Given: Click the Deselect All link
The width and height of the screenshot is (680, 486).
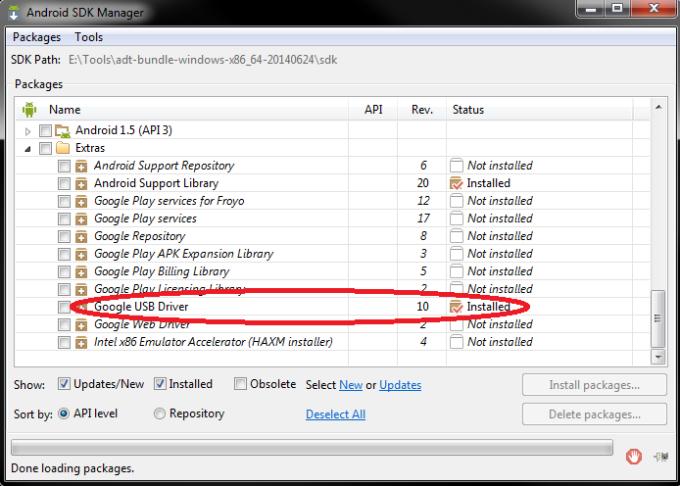Looking at the screenshot, I should coord(335,414).
